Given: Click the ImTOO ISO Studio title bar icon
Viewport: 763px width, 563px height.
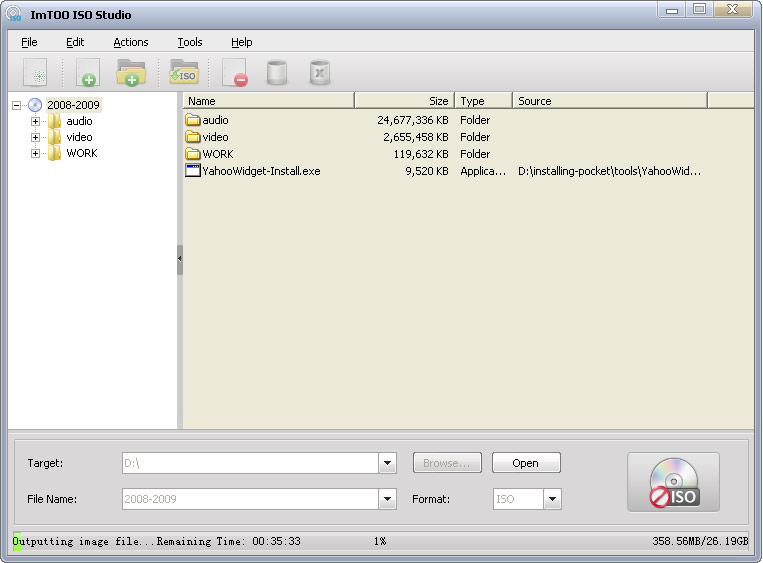Looking at the screenshot, I should (14, 14).
